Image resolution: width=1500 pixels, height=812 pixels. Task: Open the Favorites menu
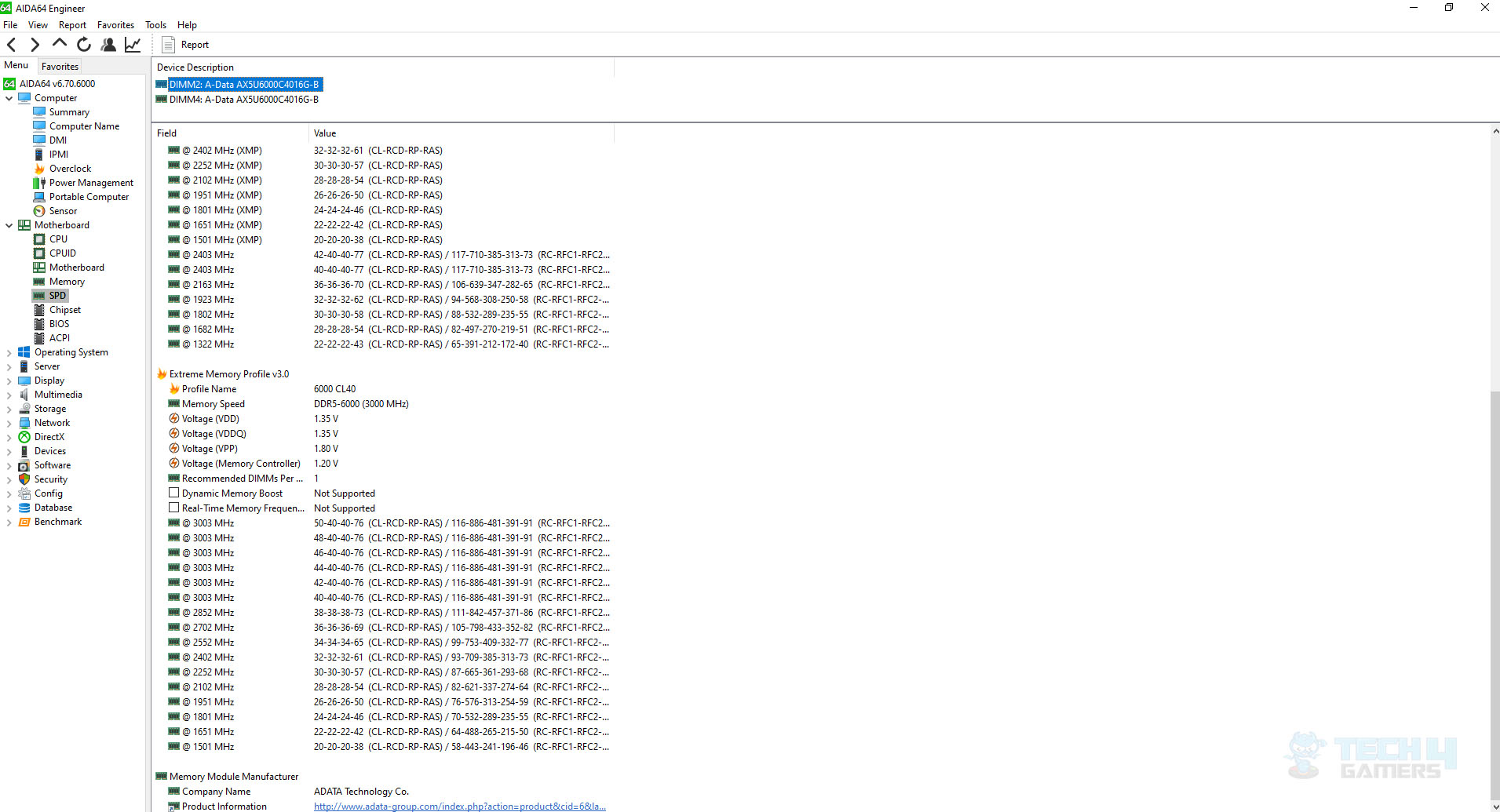115,25
